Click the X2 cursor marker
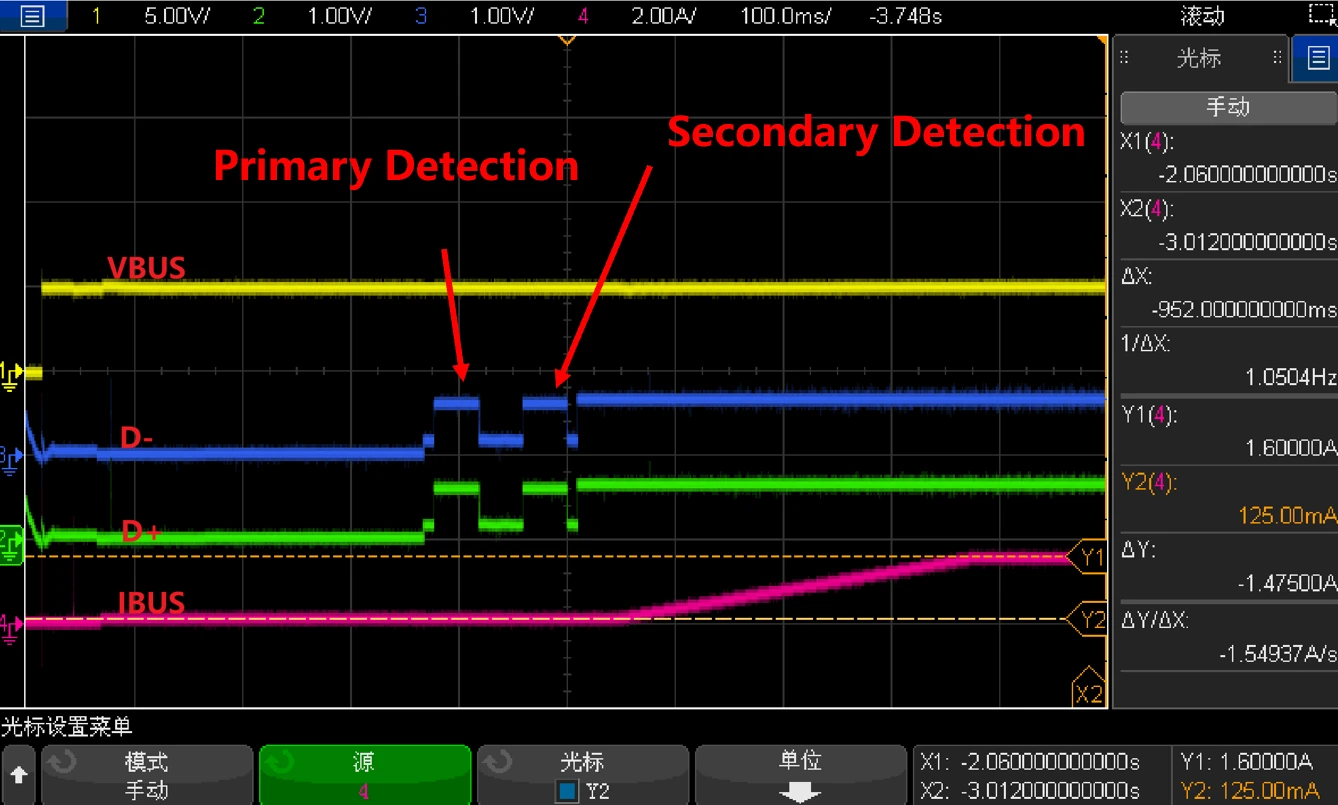 1088,692
